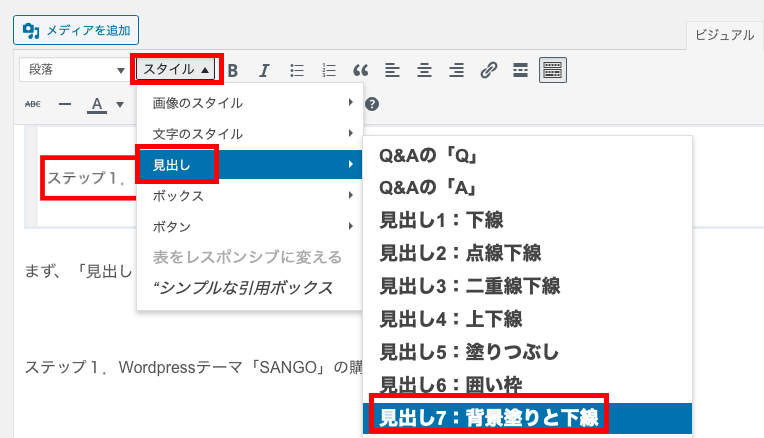The width and height of the screenshot is (764, 438).
Task: Click the メディアを追加 button
Action: point(76,30)
